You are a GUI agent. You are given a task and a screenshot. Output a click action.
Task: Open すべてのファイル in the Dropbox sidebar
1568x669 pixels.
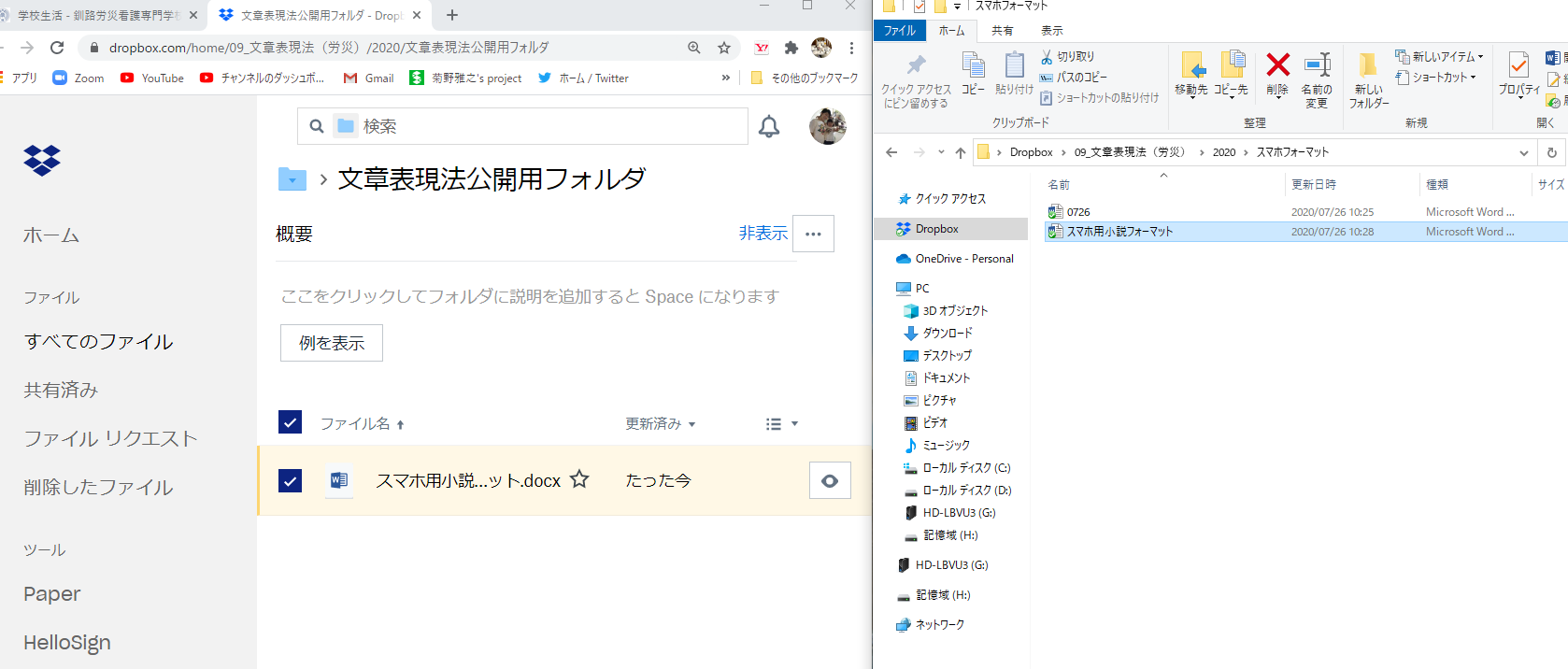99,342
